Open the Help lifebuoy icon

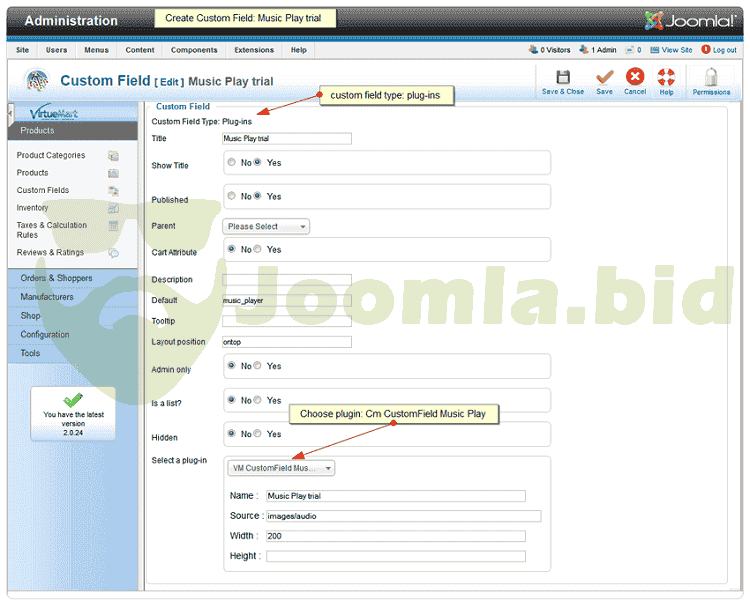pyautogui.click(x=666, y=77)
